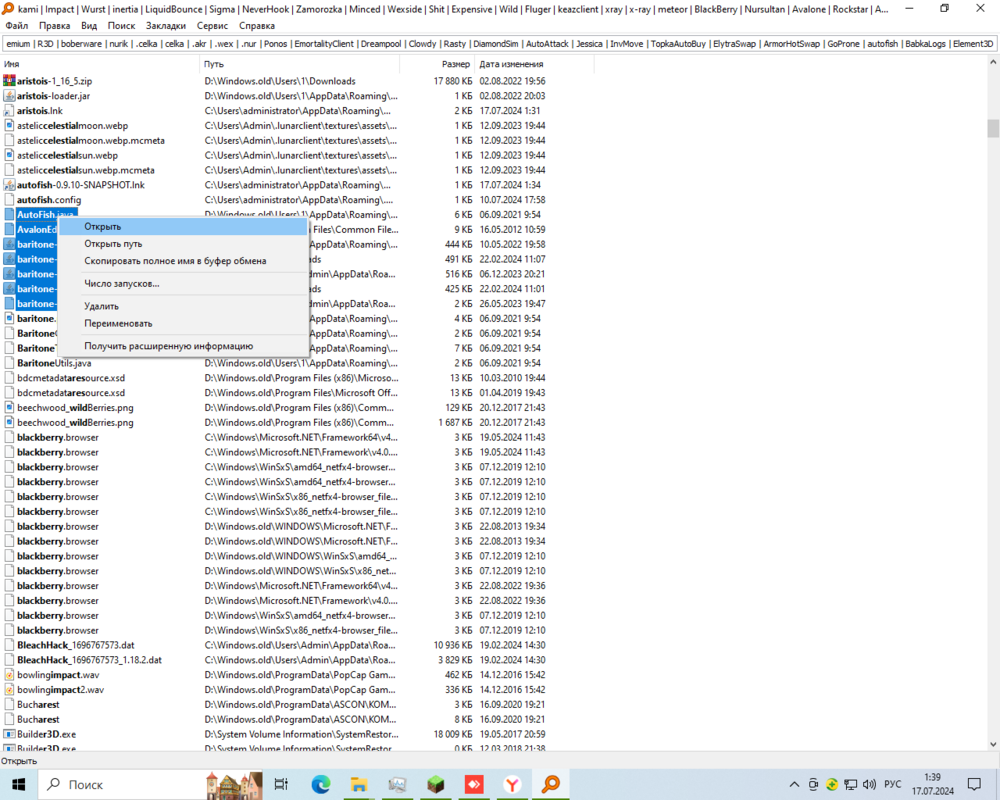This screenshot has height=800, width=1000.
Task: Show hidden system tray icons
Action: pyautogui.click(x=794, y=785)
